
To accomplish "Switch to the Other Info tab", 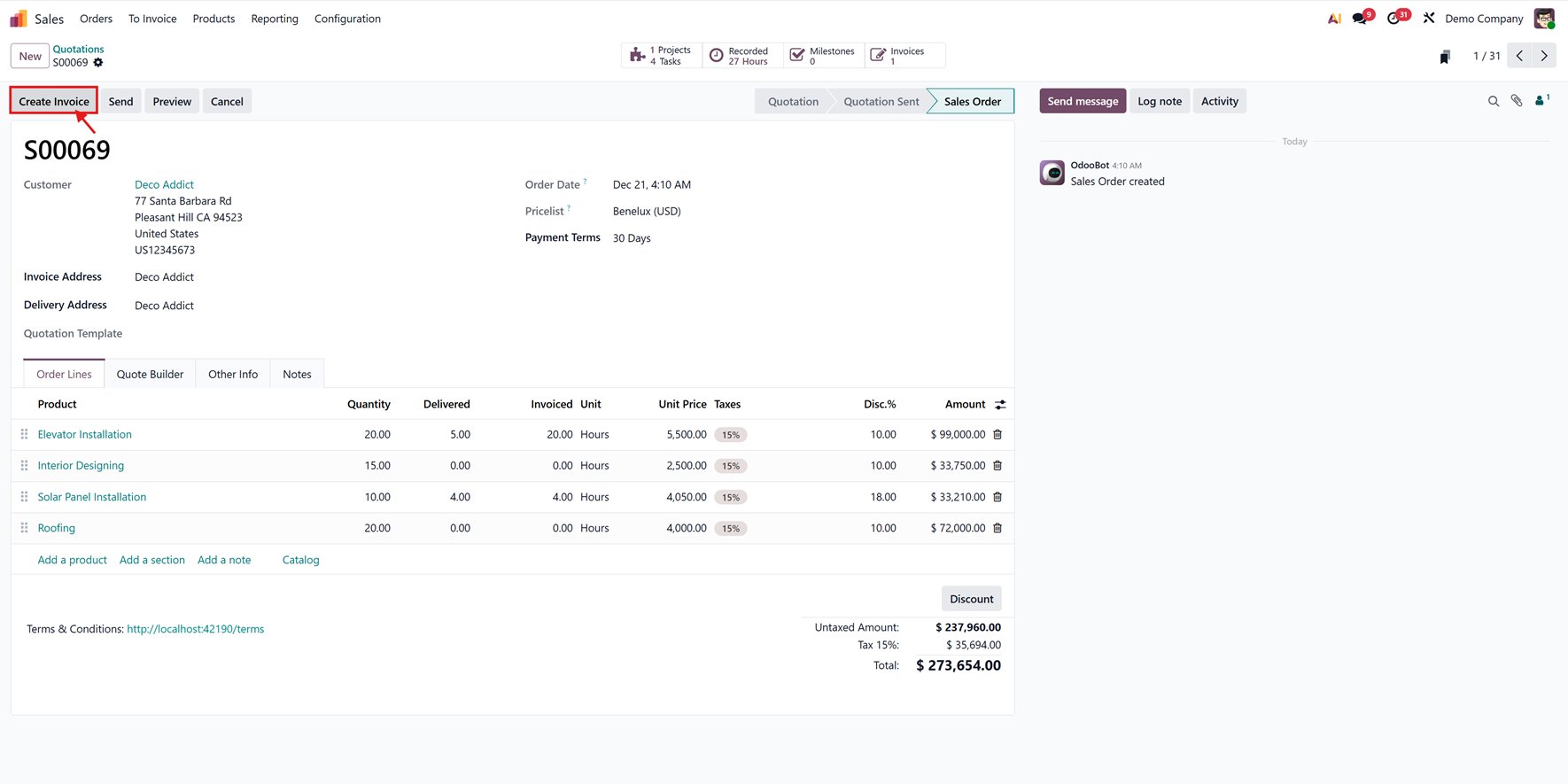I will tap(233, 374).
